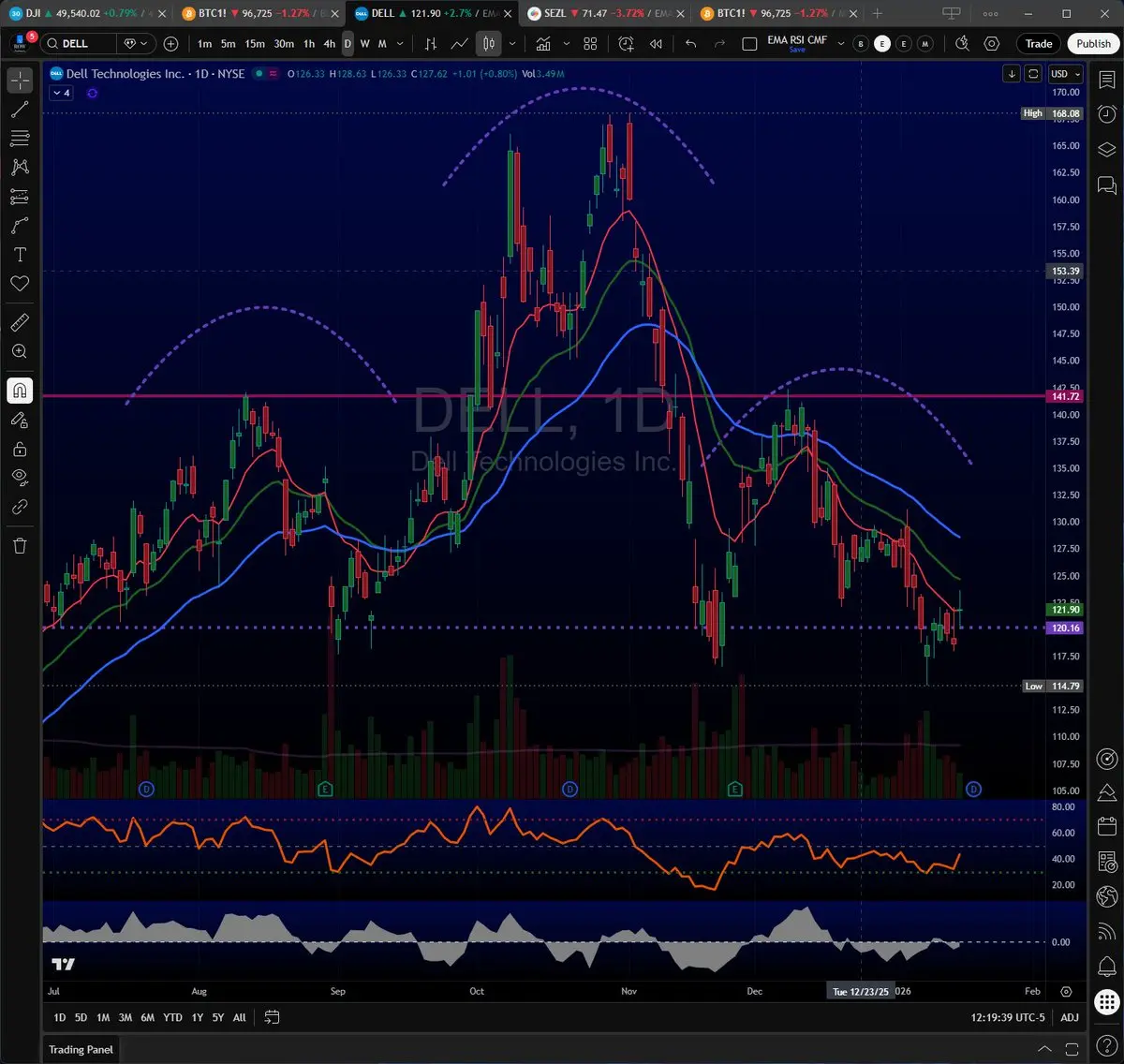The width and height of the screenshot is (1124, 1064).
Task: Toggle stay in drawing mode
Action: pos(20,420)
